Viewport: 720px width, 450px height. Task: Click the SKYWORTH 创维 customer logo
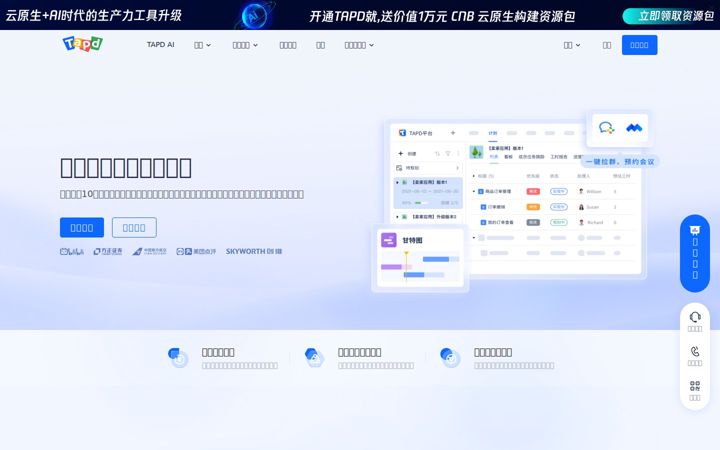[253, 251]
